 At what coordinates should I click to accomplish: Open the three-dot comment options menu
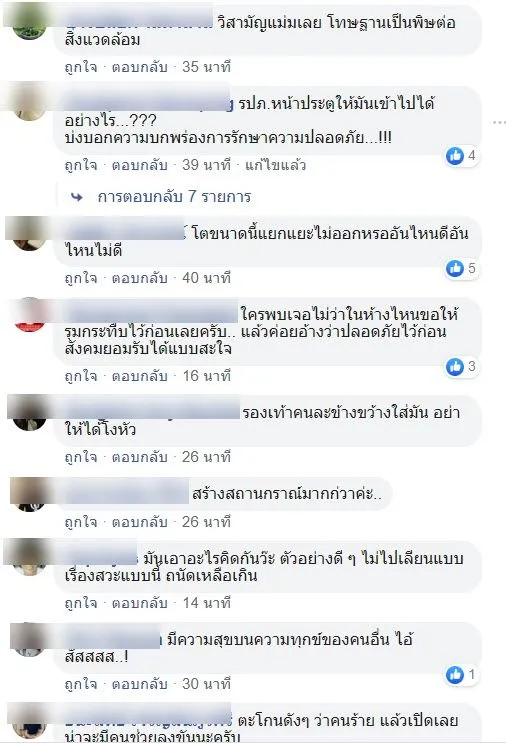pos(499,122)
